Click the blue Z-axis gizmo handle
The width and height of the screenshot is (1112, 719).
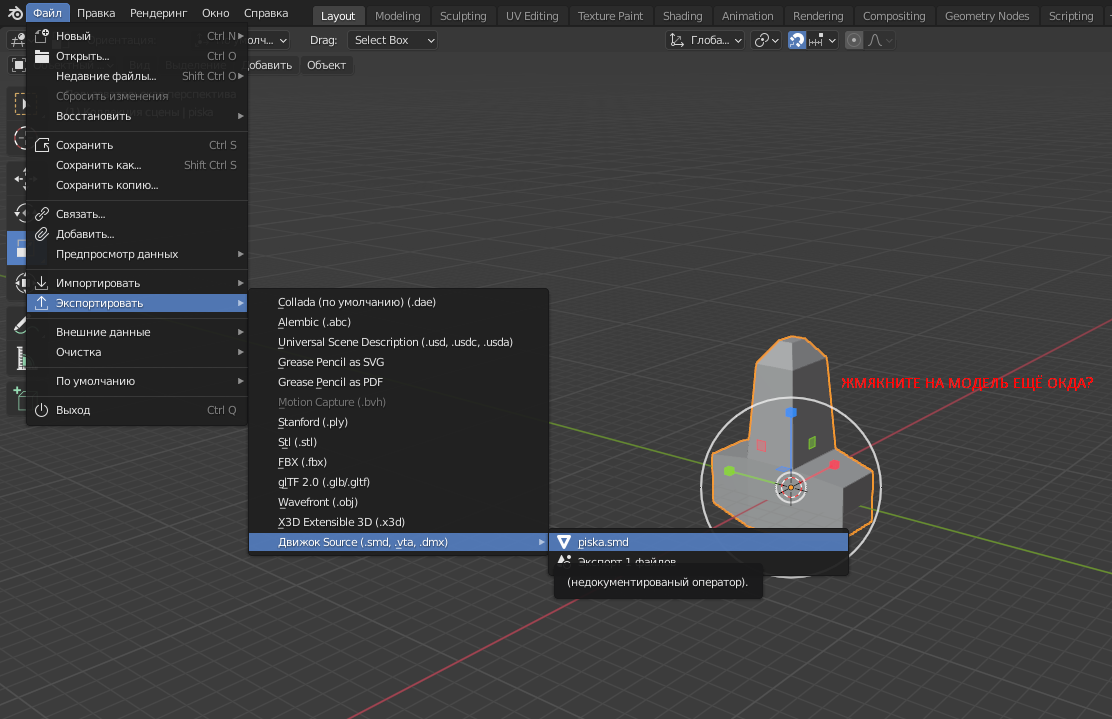791,412
